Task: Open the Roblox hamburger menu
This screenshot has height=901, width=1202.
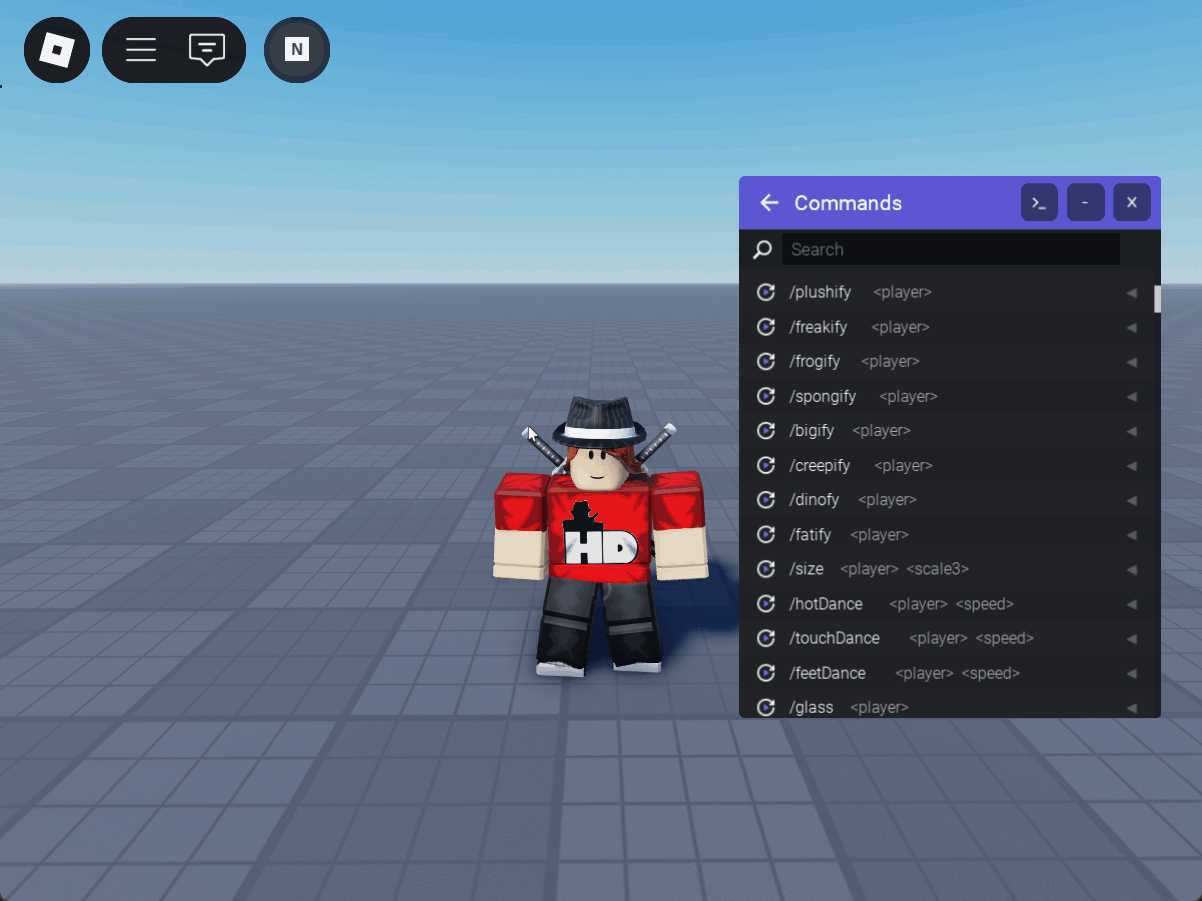Action: click(x=140, y=49)
